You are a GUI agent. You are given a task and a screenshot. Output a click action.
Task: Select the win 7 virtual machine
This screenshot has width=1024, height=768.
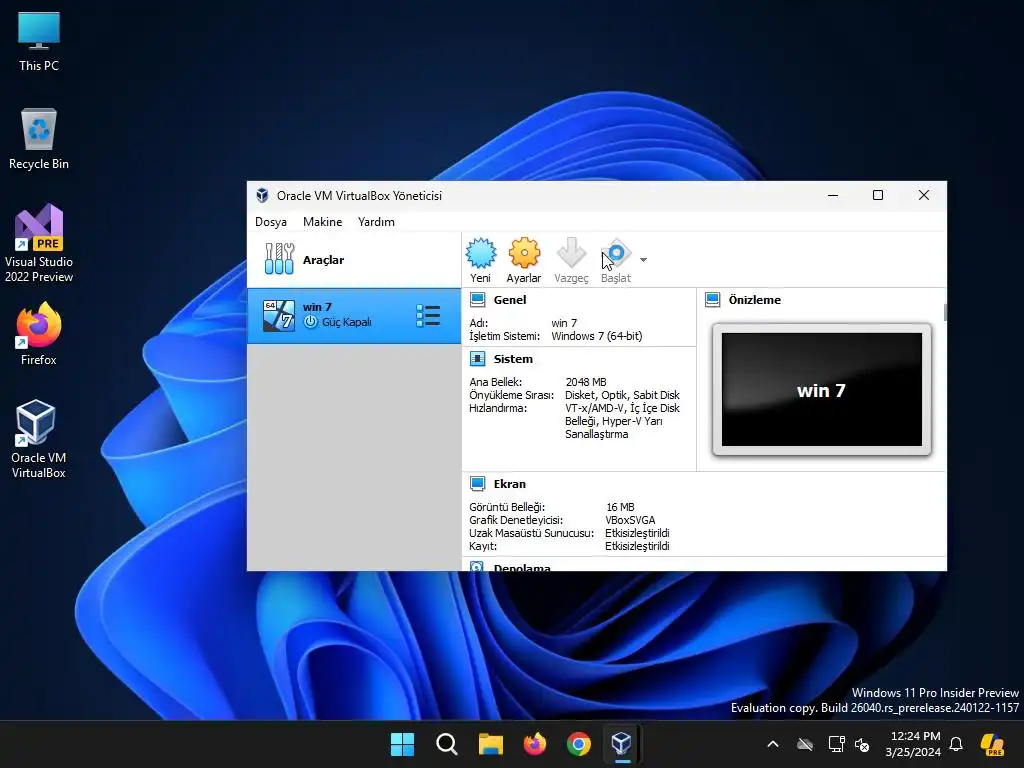tap(354, 315)
